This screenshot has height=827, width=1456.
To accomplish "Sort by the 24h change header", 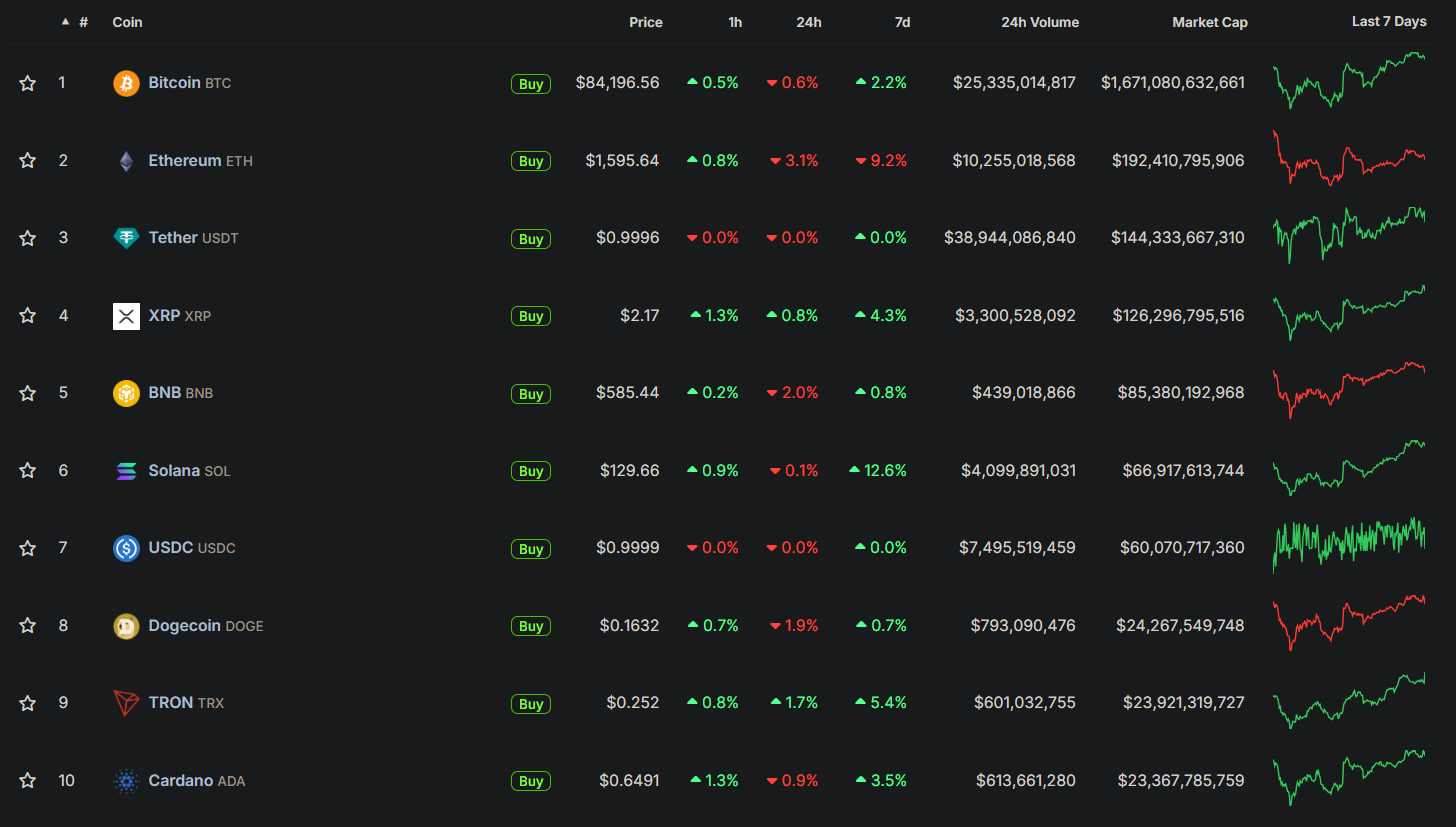I will click(x=809, y=22).
